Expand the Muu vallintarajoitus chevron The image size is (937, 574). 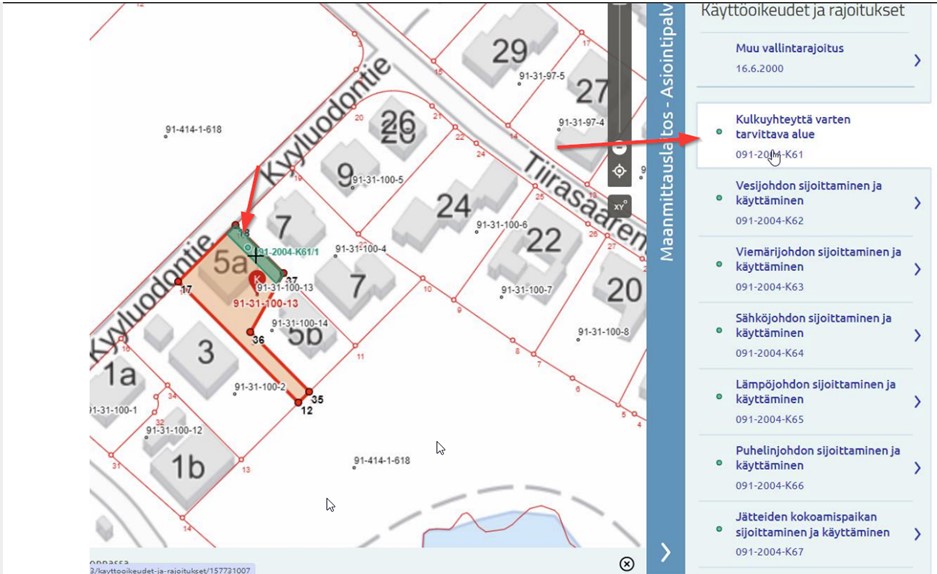click(x=917, y=61)
